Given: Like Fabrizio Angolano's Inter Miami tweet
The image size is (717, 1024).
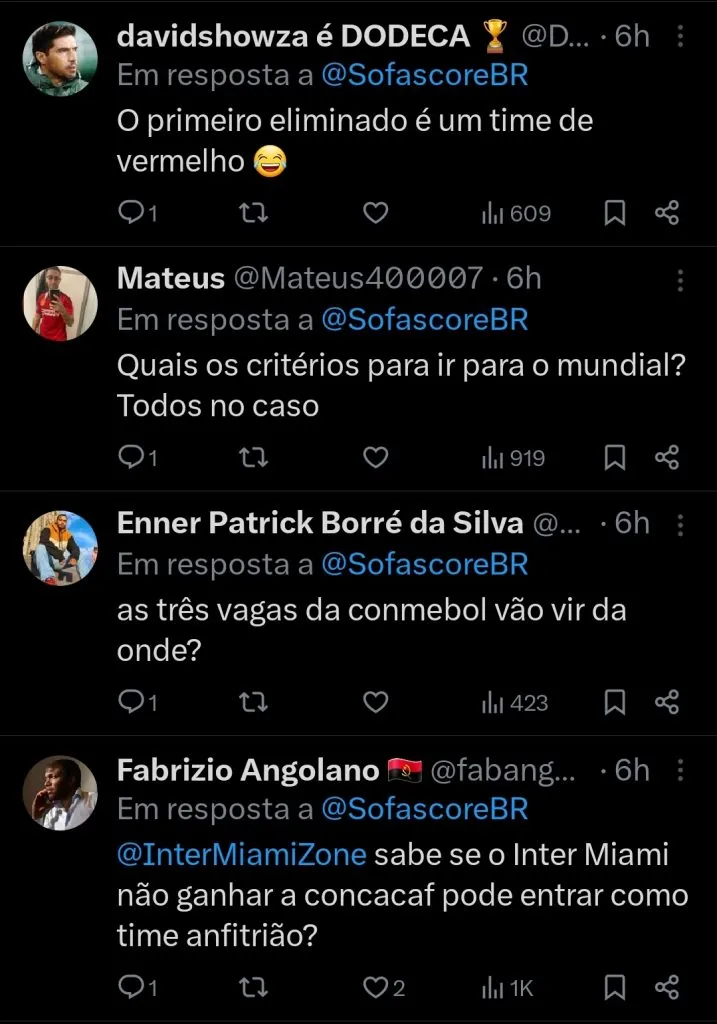Looking at the screenshot, I should point(375,988).
